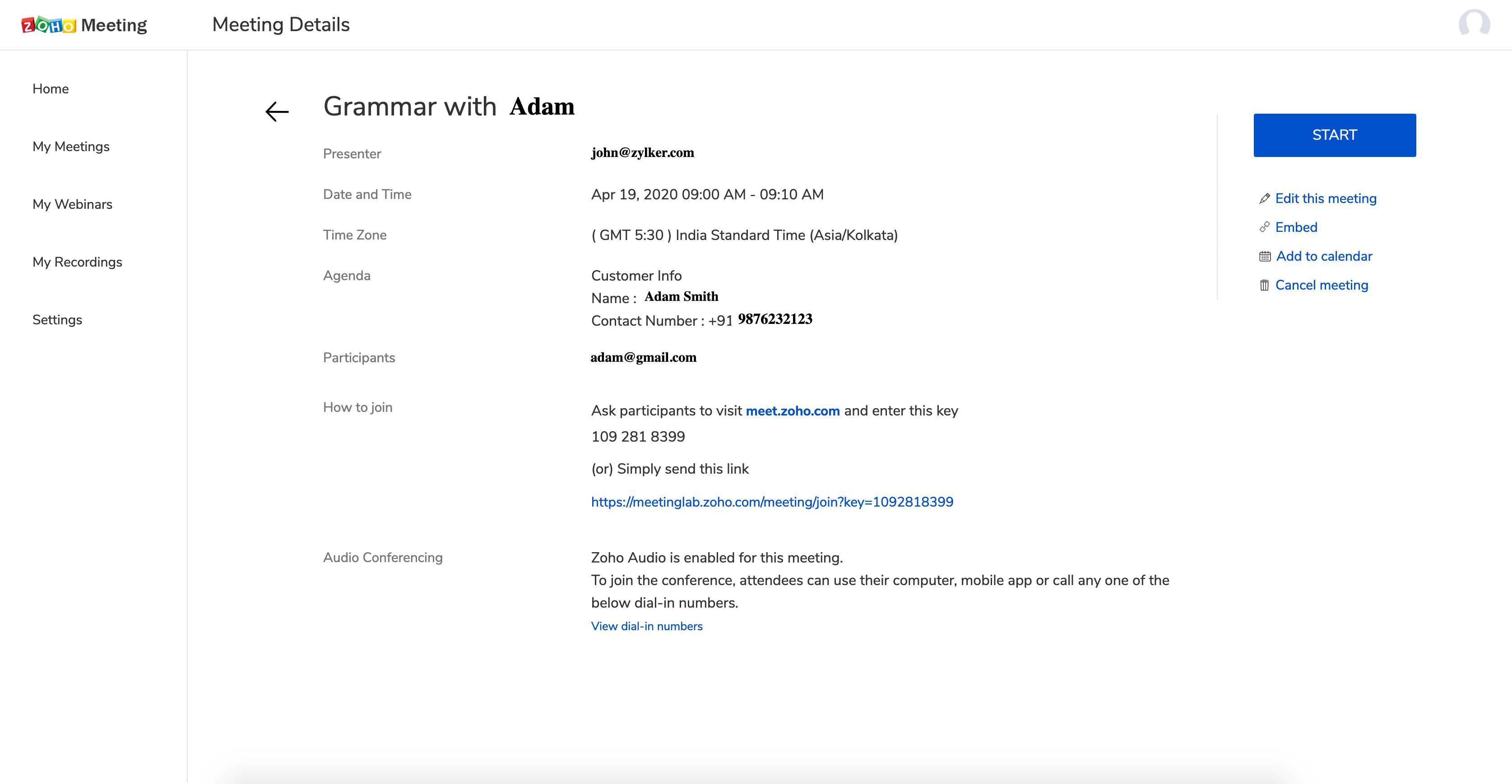Click the Meeting Details page heading

point(281,25)
